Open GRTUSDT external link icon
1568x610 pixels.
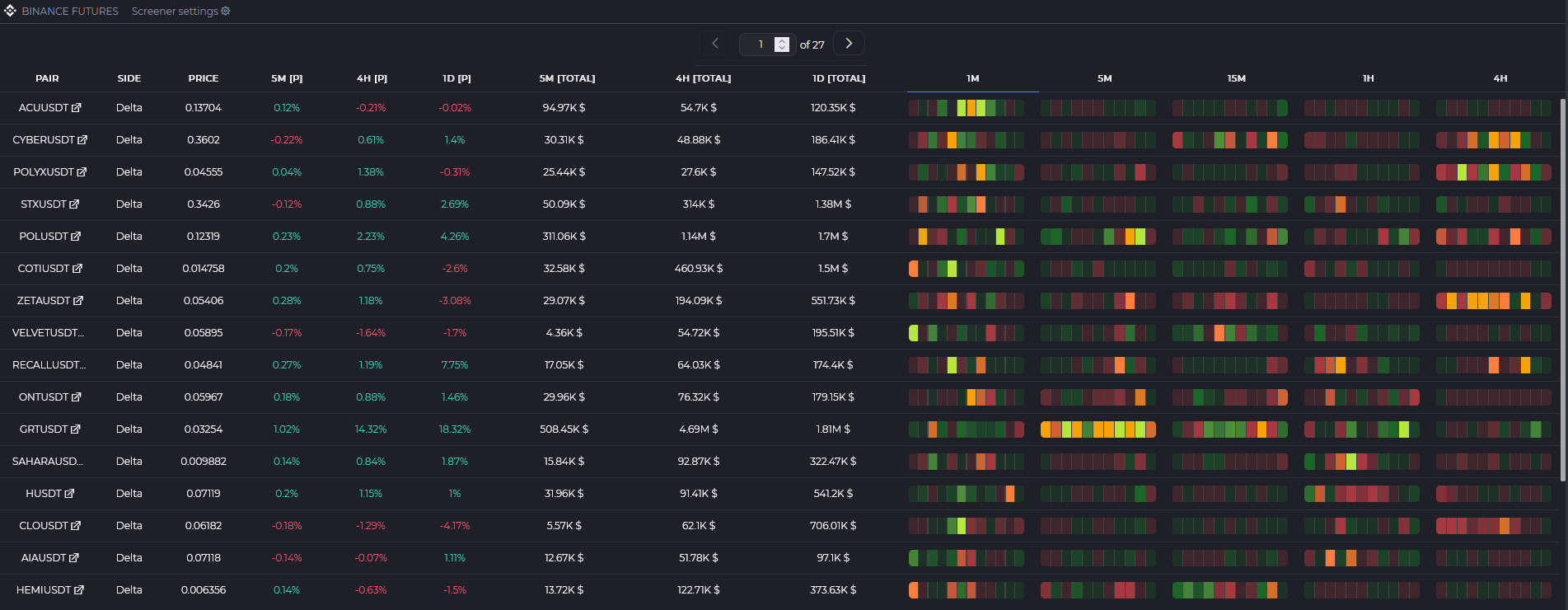[76, 429]
